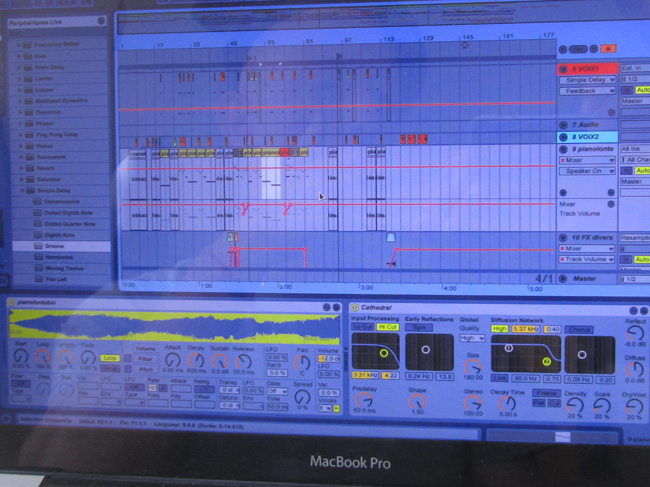650x487 pixels.
Task: Toggle the Loop button in the sampler
Action: (110, 358)
